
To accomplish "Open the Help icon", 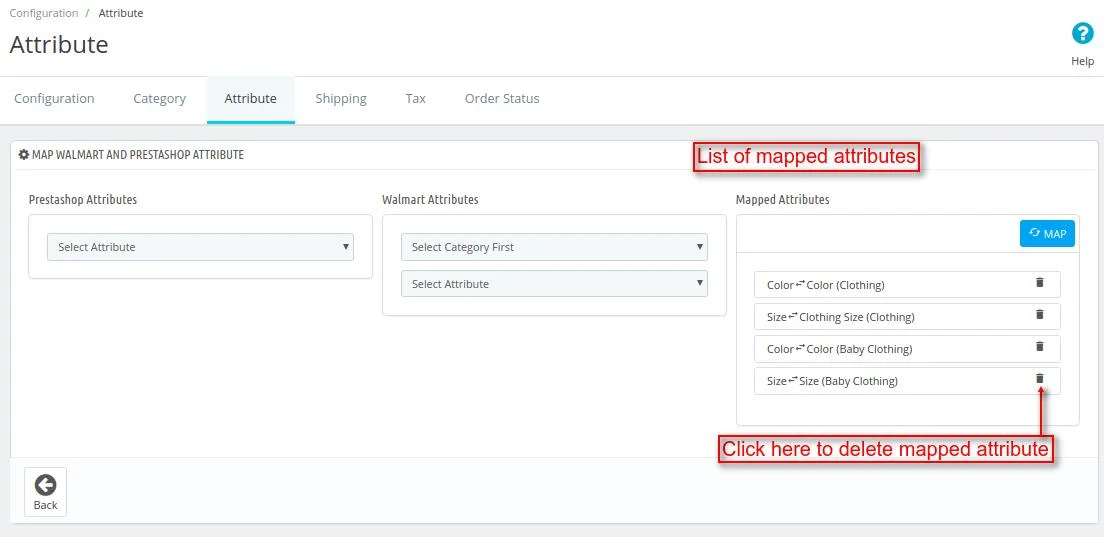I will 1082,34.
